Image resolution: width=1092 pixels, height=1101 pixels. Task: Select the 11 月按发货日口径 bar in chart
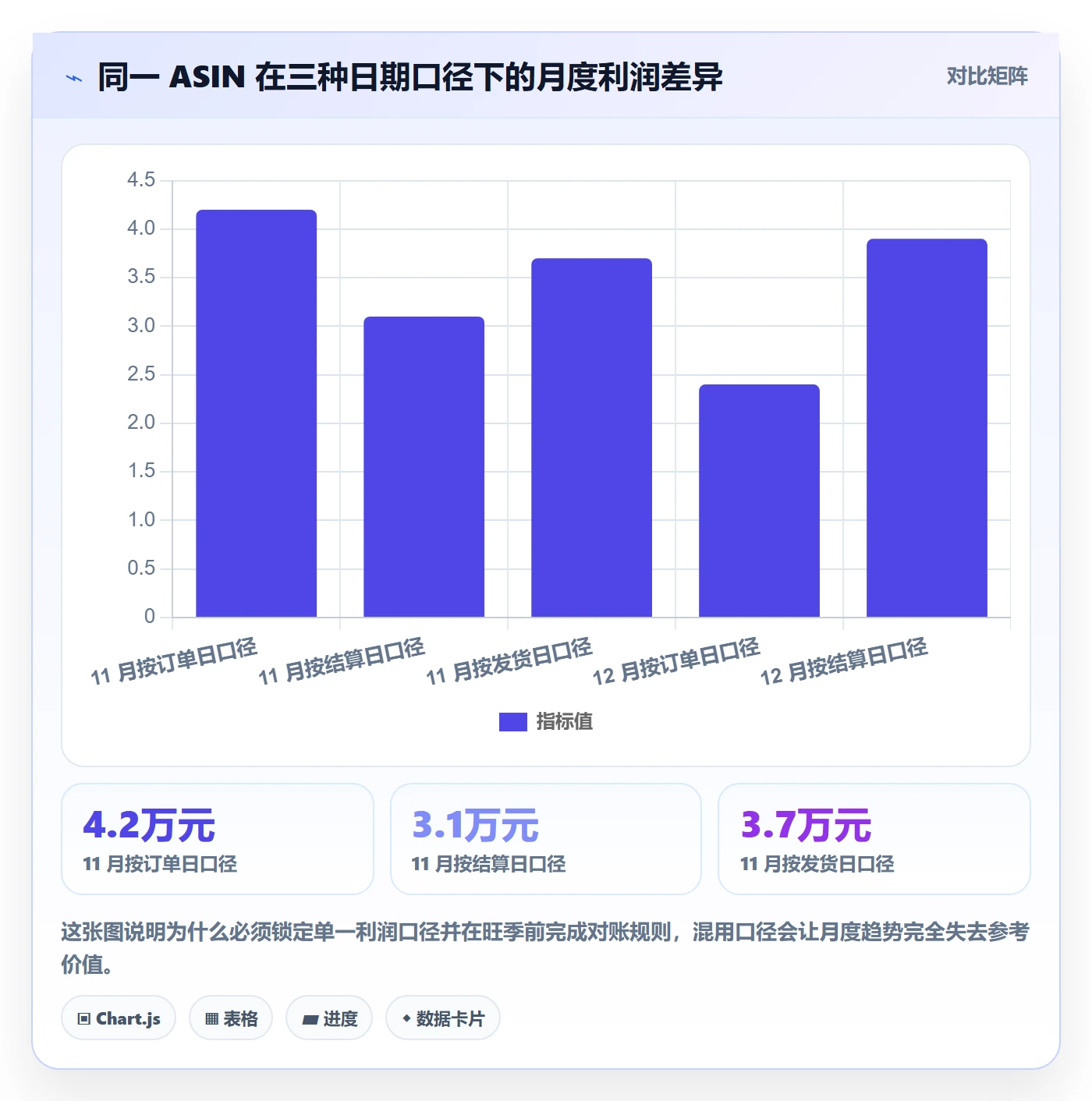591,437
